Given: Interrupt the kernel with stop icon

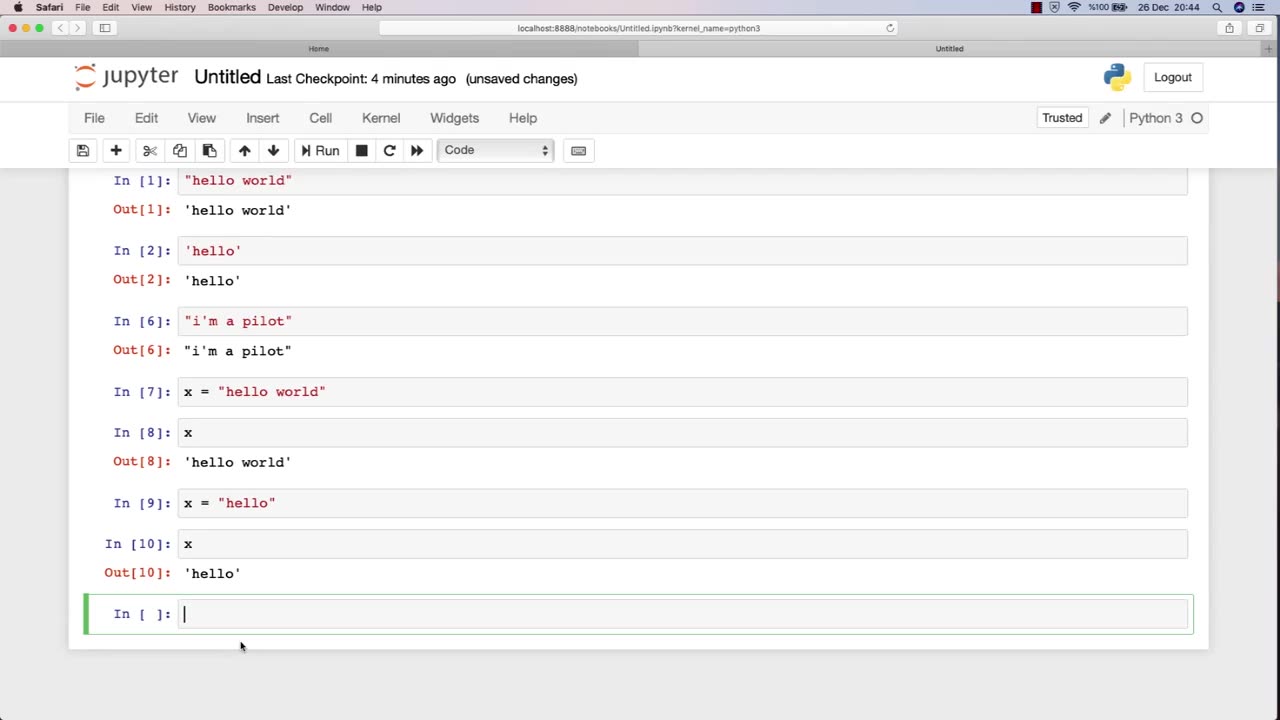Looking at the screenshot, I should pos(362,150).
